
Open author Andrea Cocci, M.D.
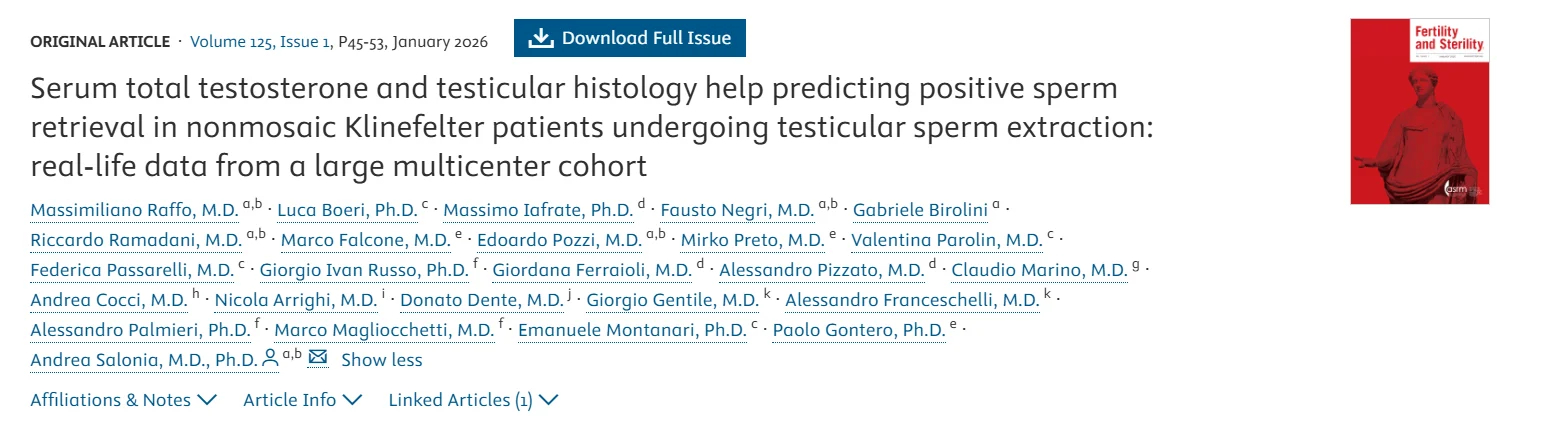(x=108, y=300)
